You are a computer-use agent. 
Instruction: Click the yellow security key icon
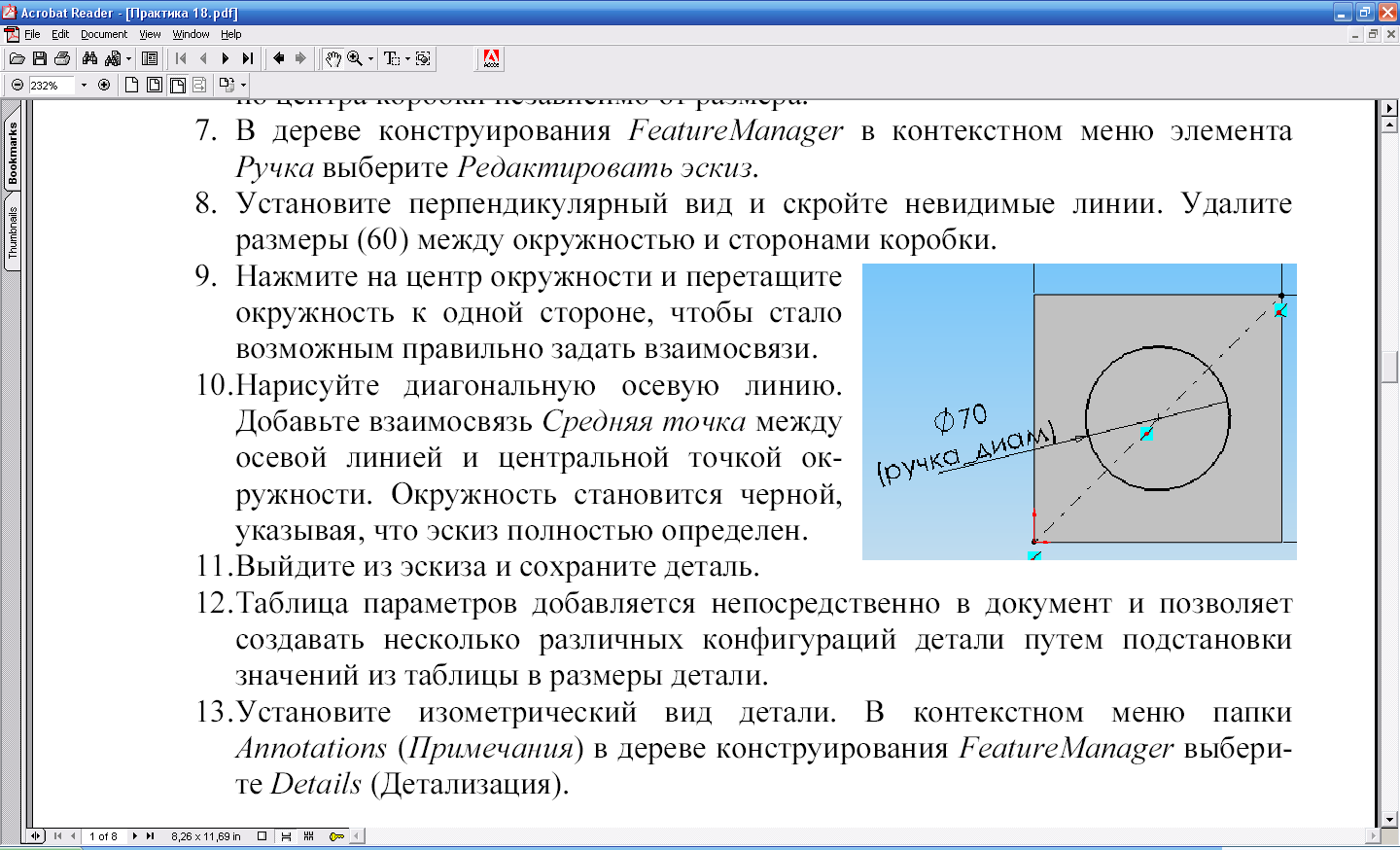tap(336, 836)
